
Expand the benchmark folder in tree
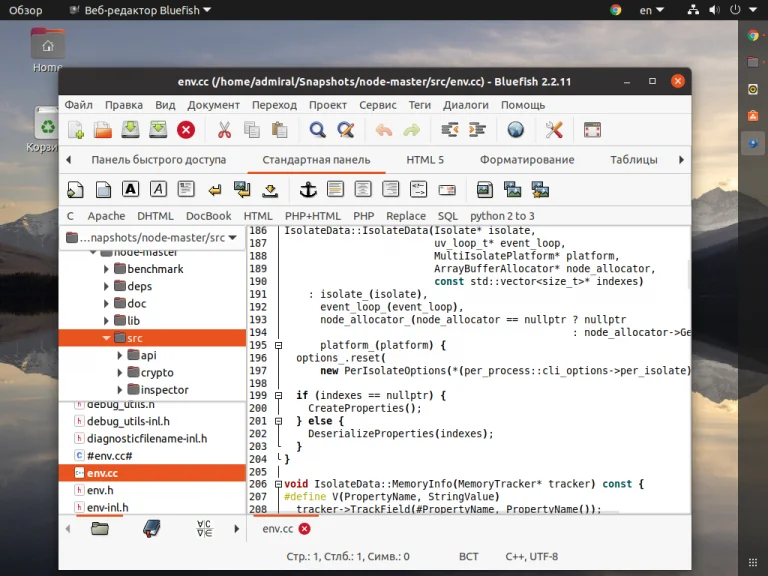coord(107,269)
